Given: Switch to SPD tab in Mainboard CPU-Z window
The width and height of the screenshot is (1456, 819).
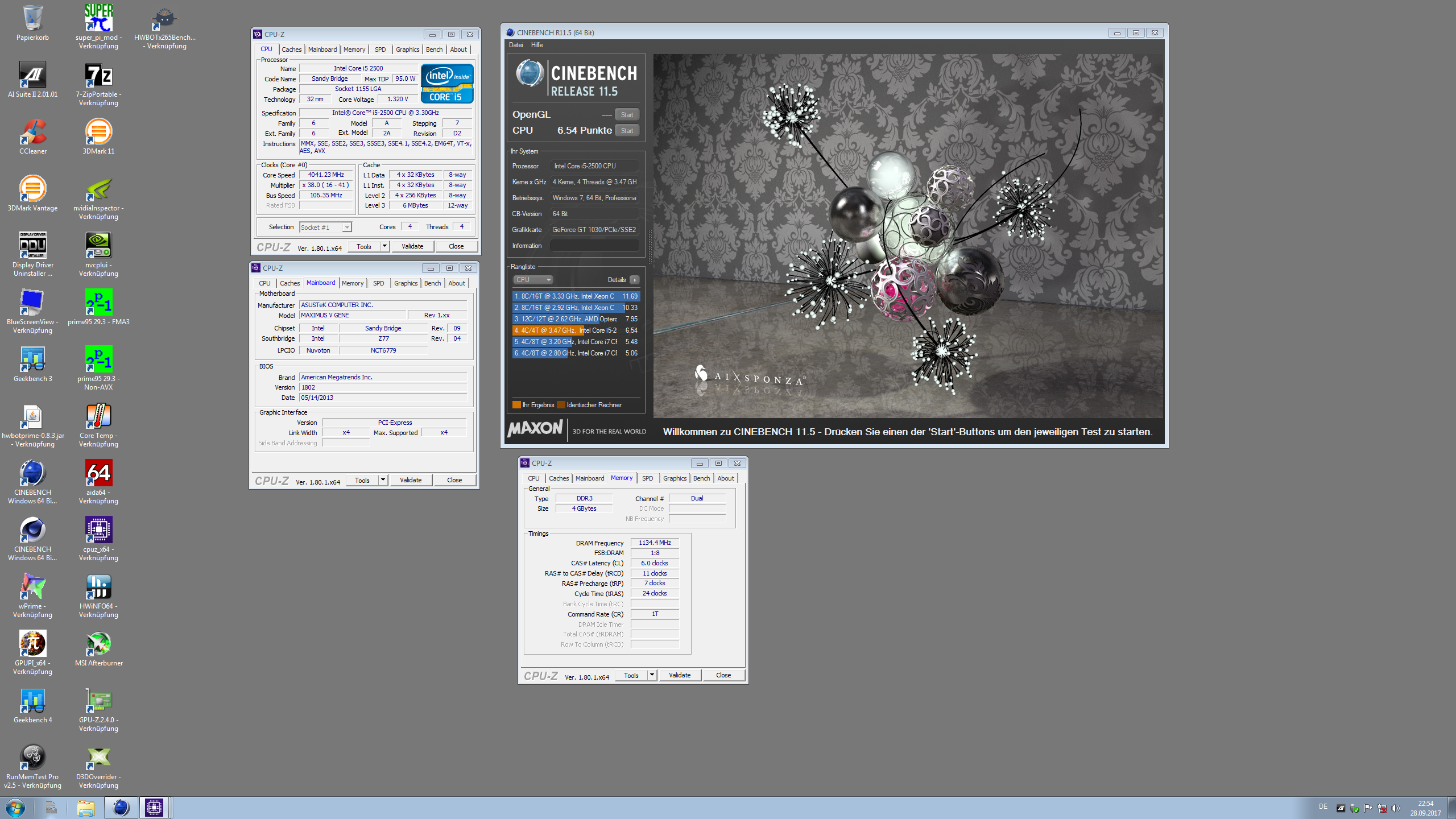Looking at the screenshot, I should click(378, 283).
